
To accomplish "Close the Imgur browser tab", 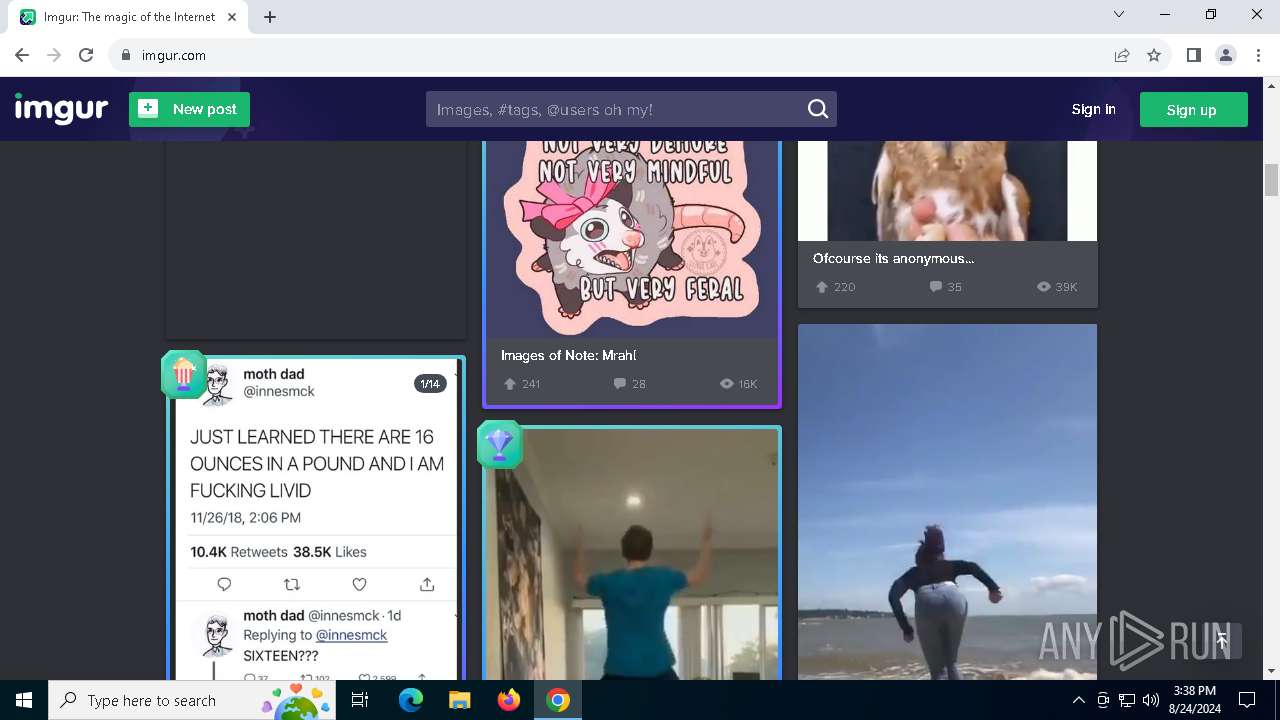I will point(232,17).
